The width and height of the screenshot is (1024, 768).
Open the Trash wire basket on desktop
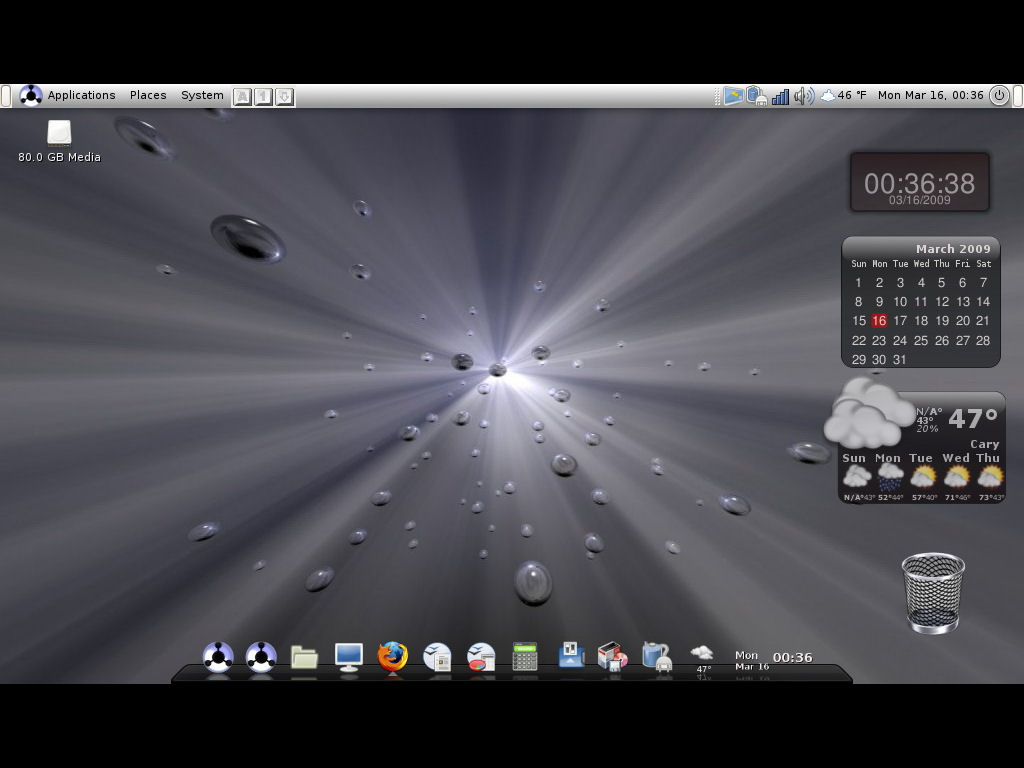coord(932,593)
